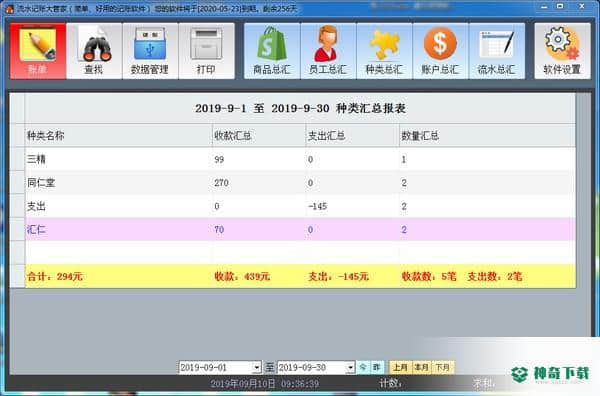This screenshot has width=600, height=396.
Task: Open 软件设置 software settings
Action: click(562, 51)
